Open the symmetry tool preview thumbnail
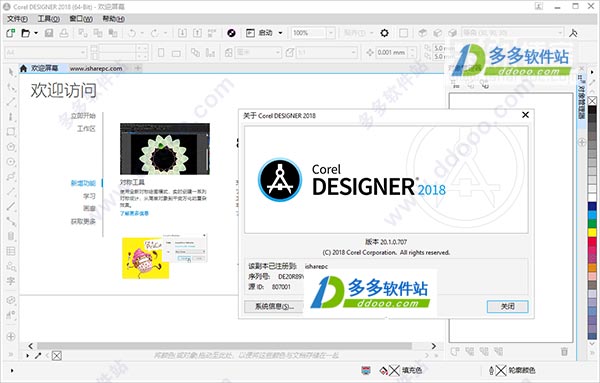This screenshot has width=600, height=383. click(165, 149)
